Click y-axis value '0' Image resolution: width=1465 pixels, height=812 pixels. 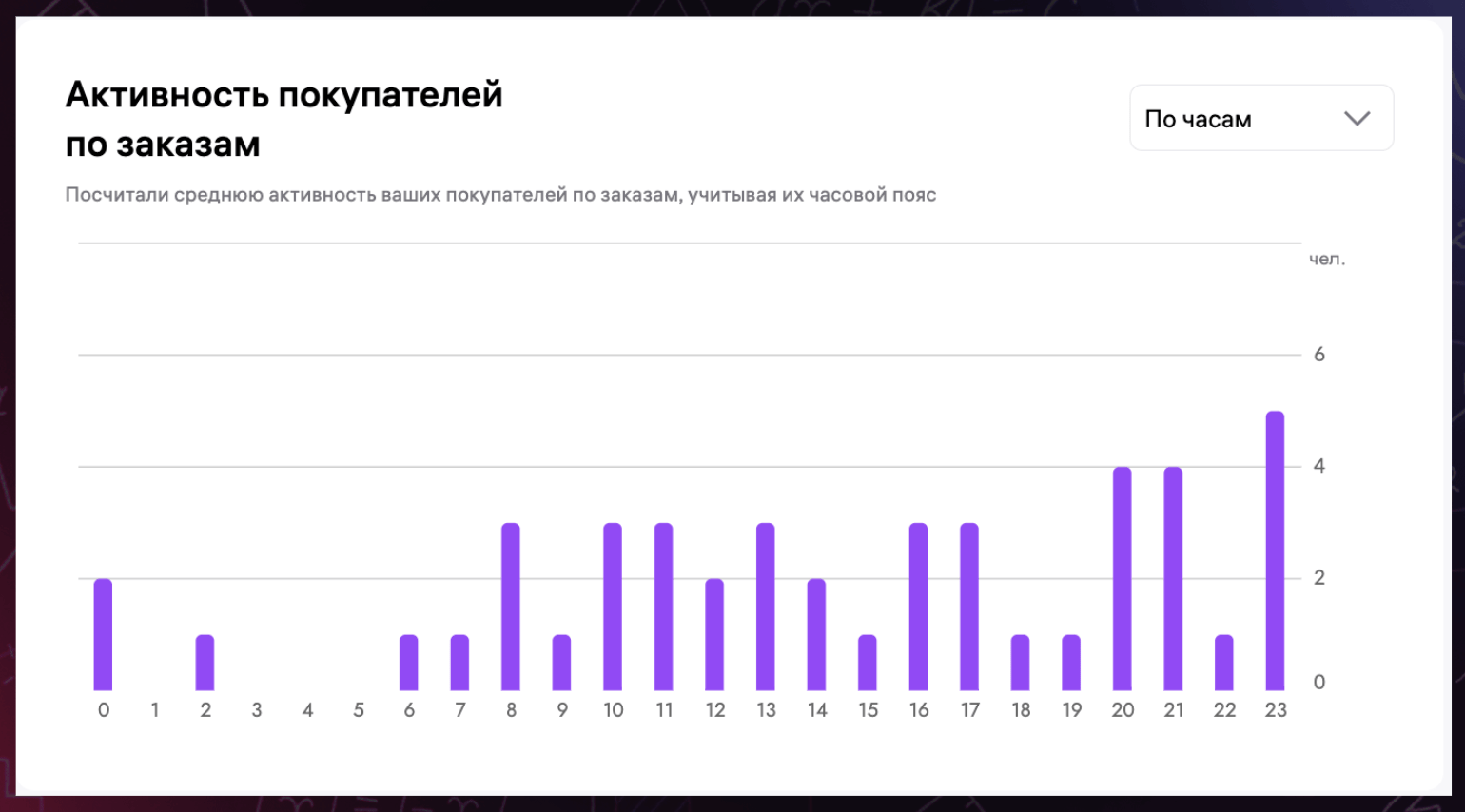[x=1318, y=682]
